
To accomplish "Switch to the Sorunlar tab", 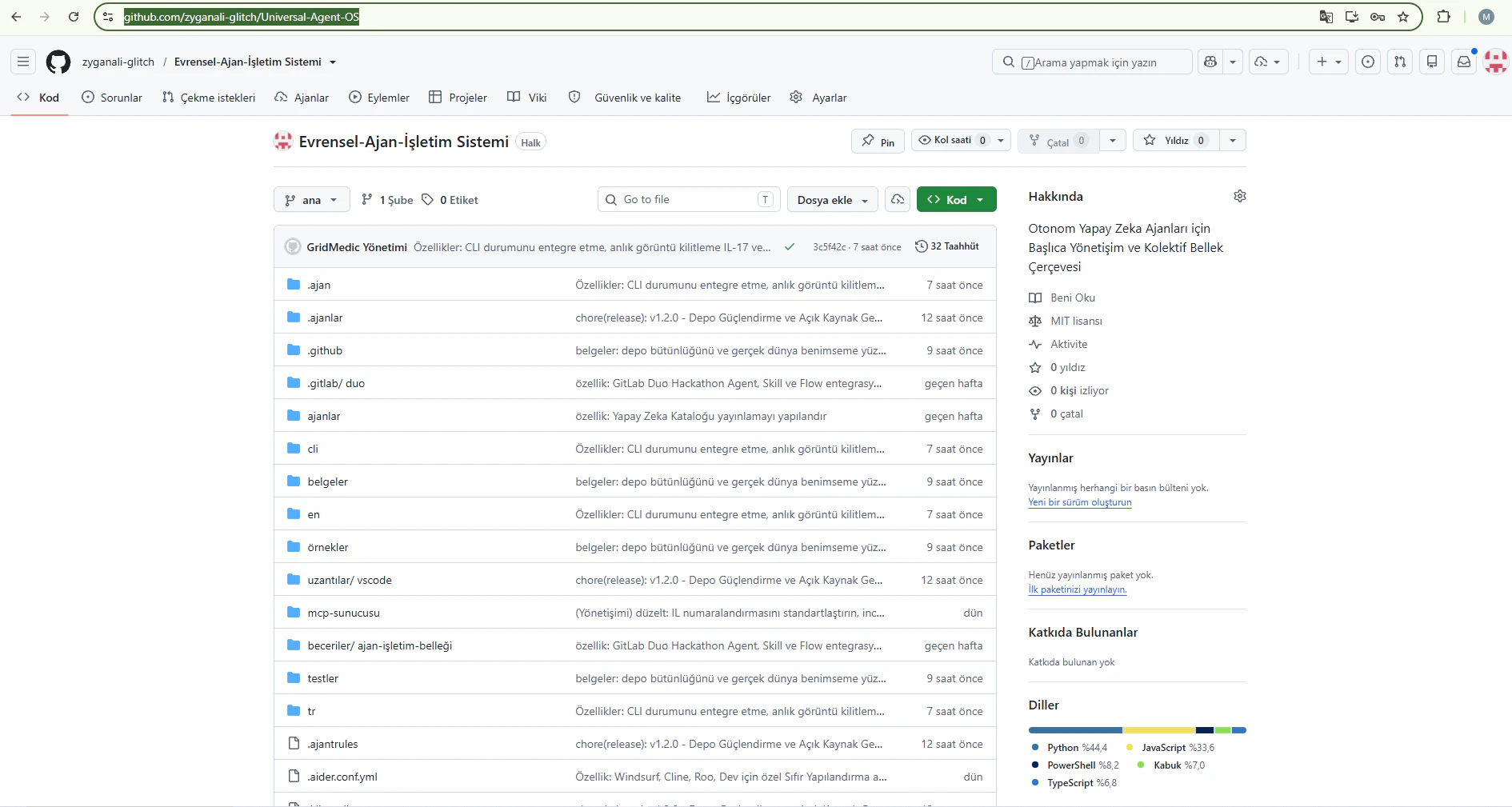I will point(112,98).
